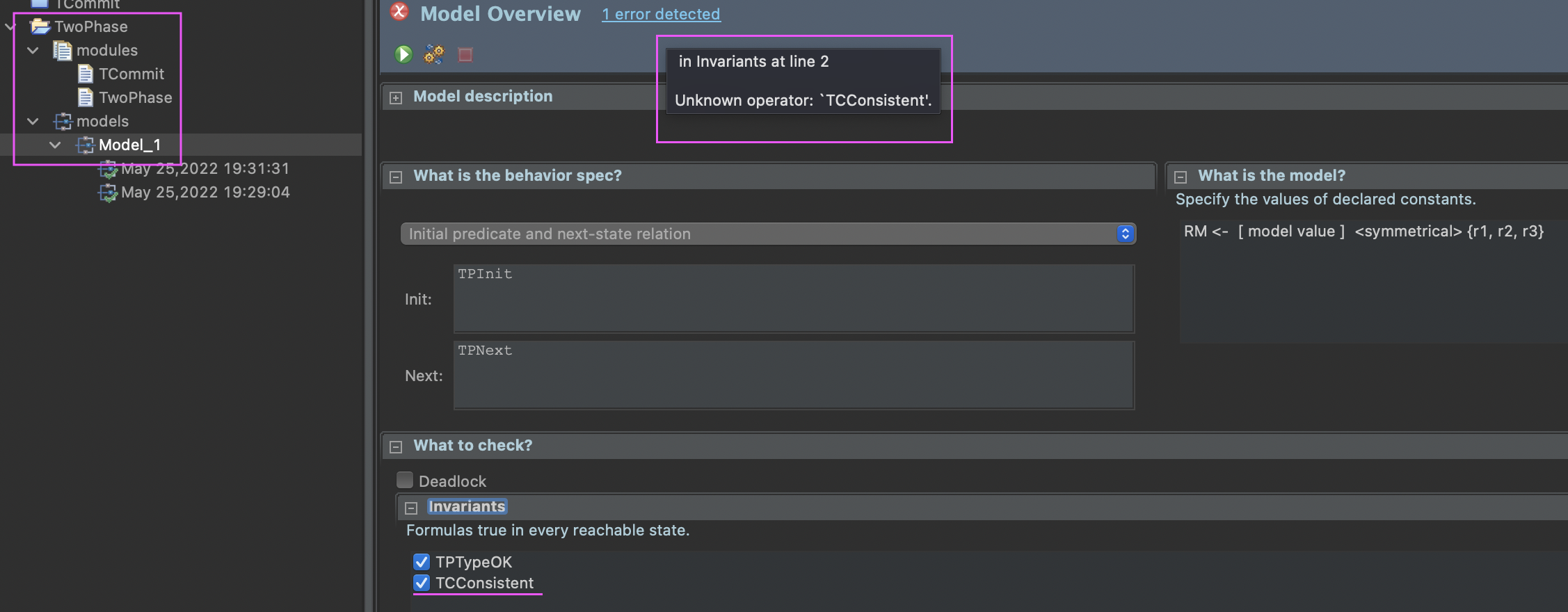This screenshot has width=1568, height=612.
Task: Open the 1 error detected link
Action: tap(661, 14)
